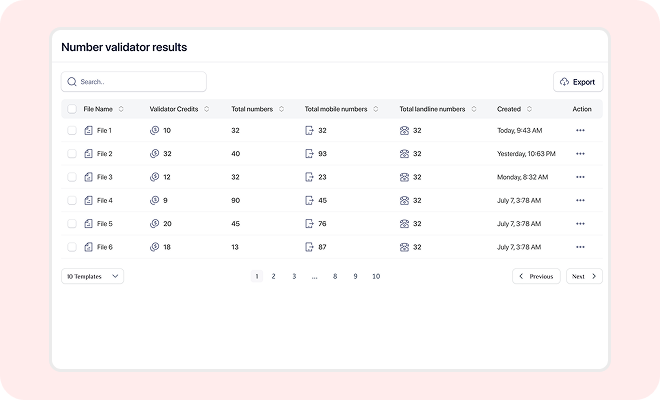
Task: Click mobile numbers value 93 in File 2 row
Action: (322, 154)
